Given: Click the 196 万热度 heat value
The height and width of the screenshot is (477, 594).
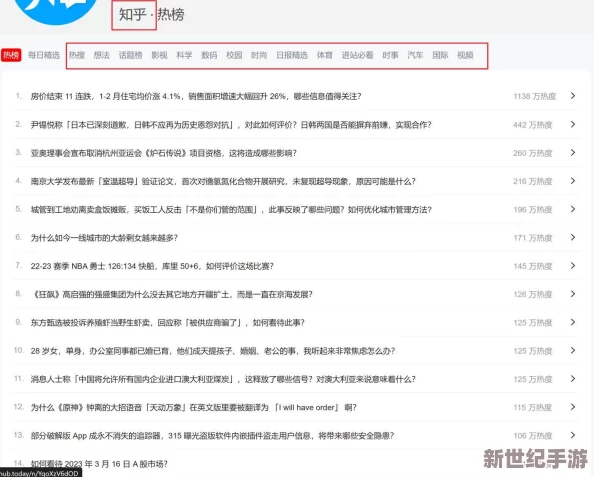Looking at the screenshot, I should click(533, 210).
